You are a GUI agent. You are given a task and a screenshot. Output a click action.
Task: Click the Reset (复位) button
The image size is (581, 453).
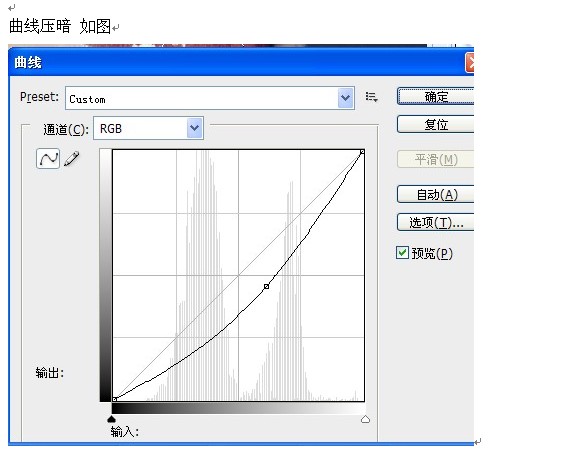point(435,124)
